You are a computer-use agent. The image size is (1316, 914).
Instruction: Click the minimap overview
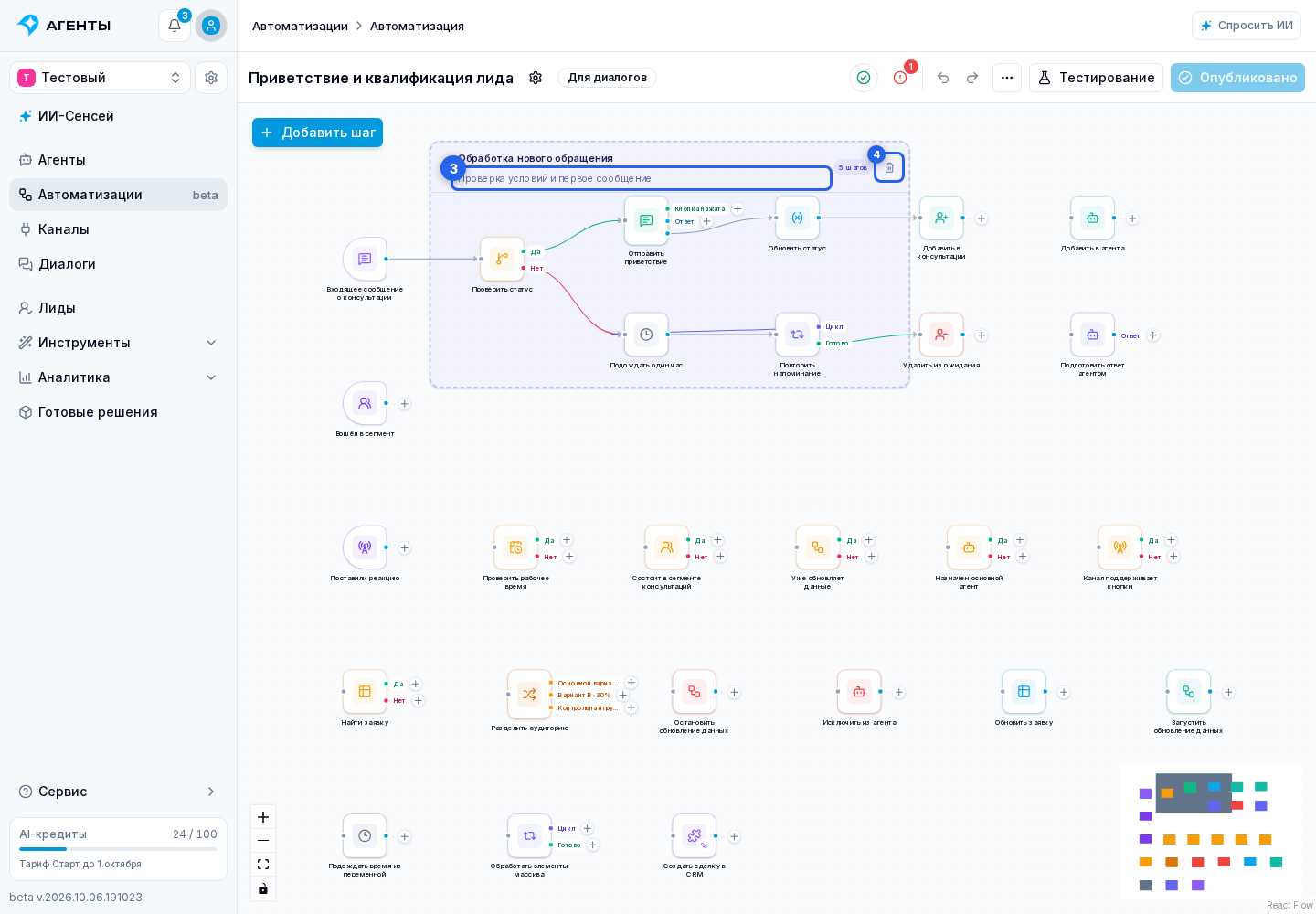tap(1211, 832)
